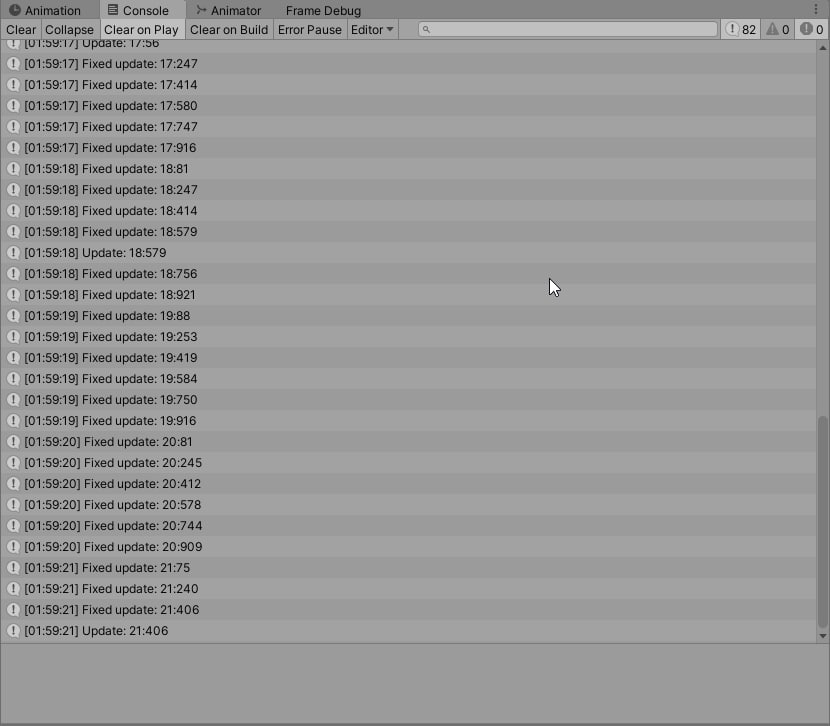The width and height of the screenshot is (830, 726).
Task: Select log entry Fixed update: 18:414
Action: (408, 211)
